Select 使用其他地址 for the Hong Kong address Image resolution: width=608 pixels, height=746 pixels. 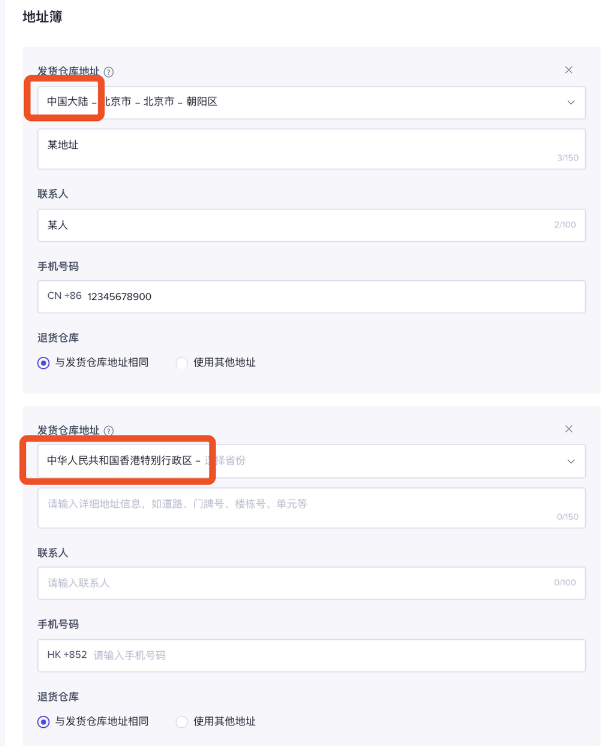pos(182,721)
